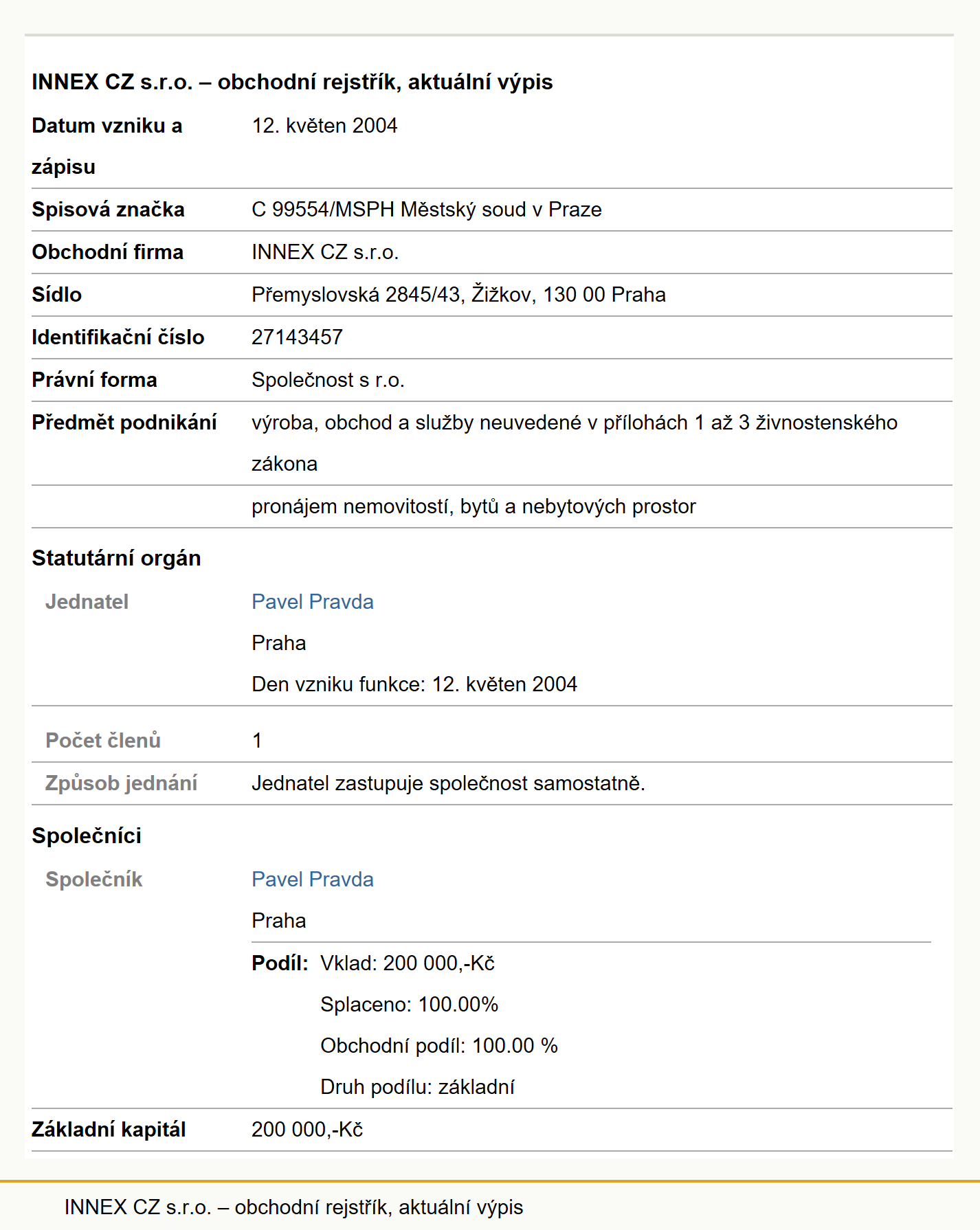Screen dimensions: 980x1230
Task: Click the Obchodní podíl: 100.00 % line
Action: coord(439,1046)
